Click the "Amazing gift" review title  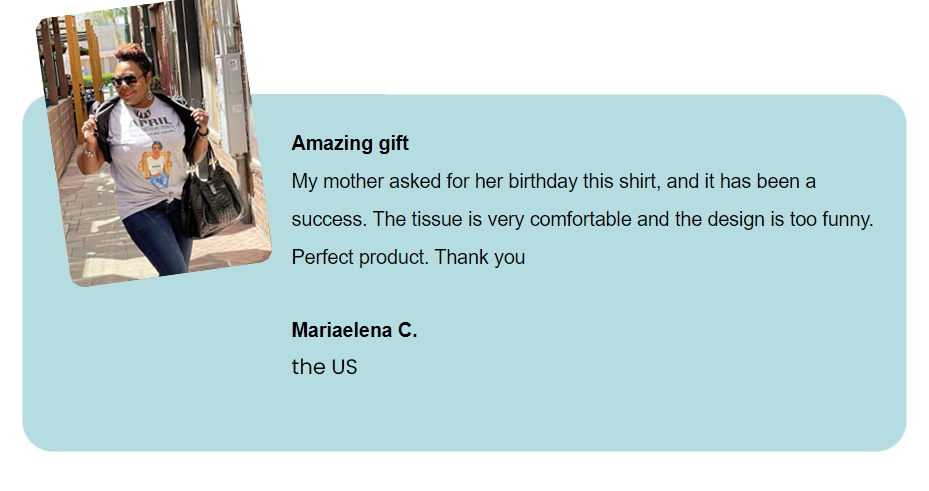click(x=350, y=144)
